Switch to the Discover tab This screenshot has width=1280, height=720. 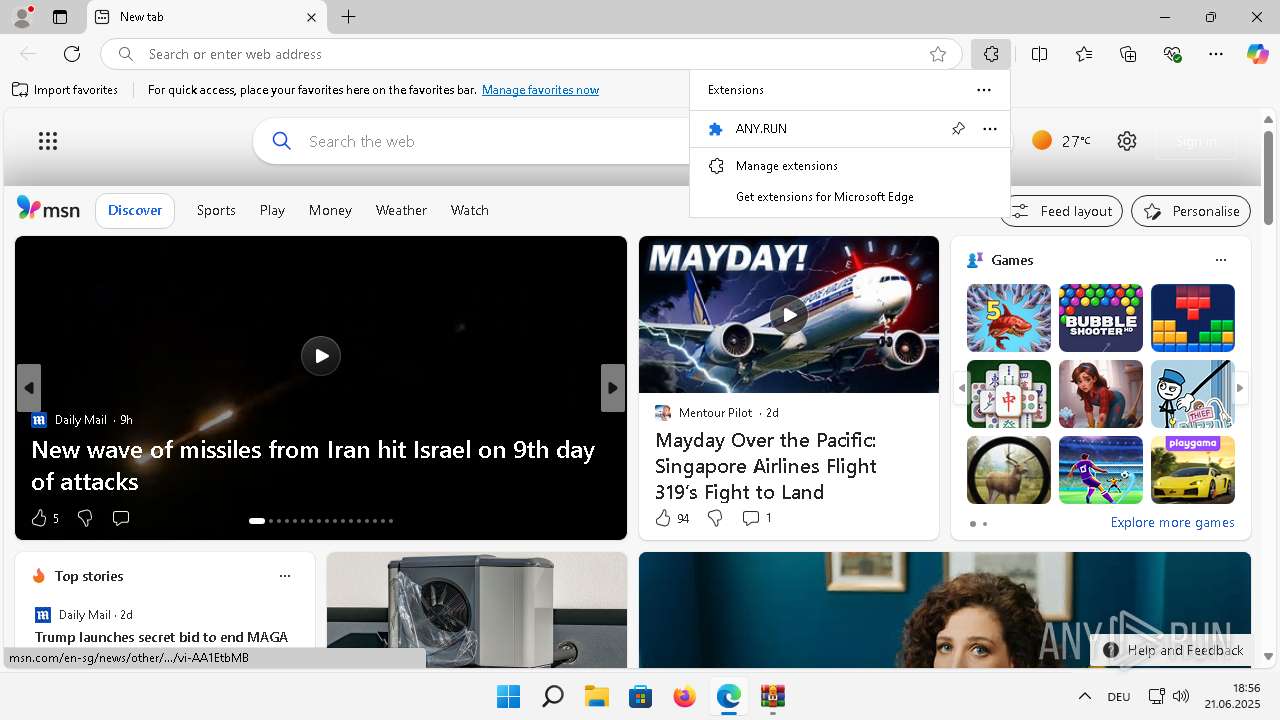(x=135, y=210)
